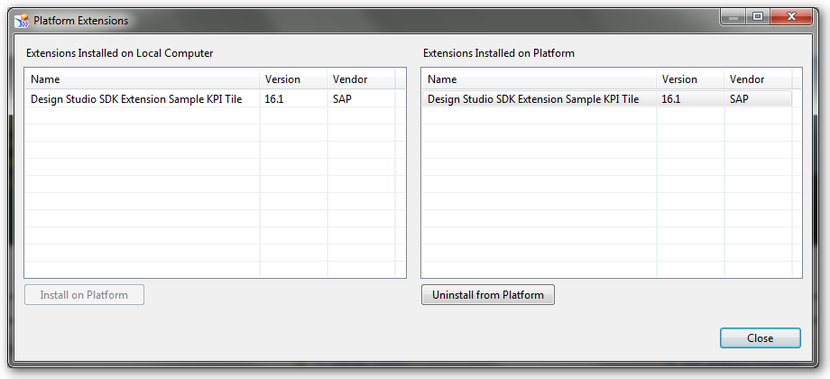Click the disabled Install on Platform button

(x=84, y=295)
